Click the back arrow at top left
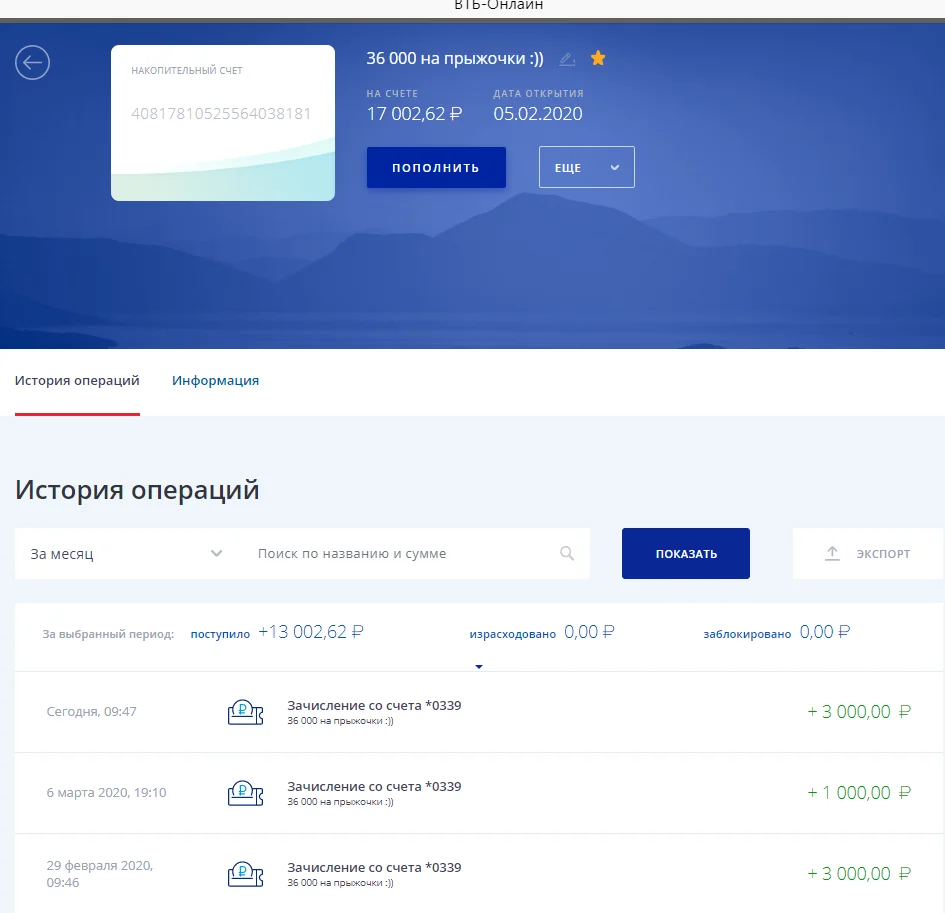 [x=32, y=62]
